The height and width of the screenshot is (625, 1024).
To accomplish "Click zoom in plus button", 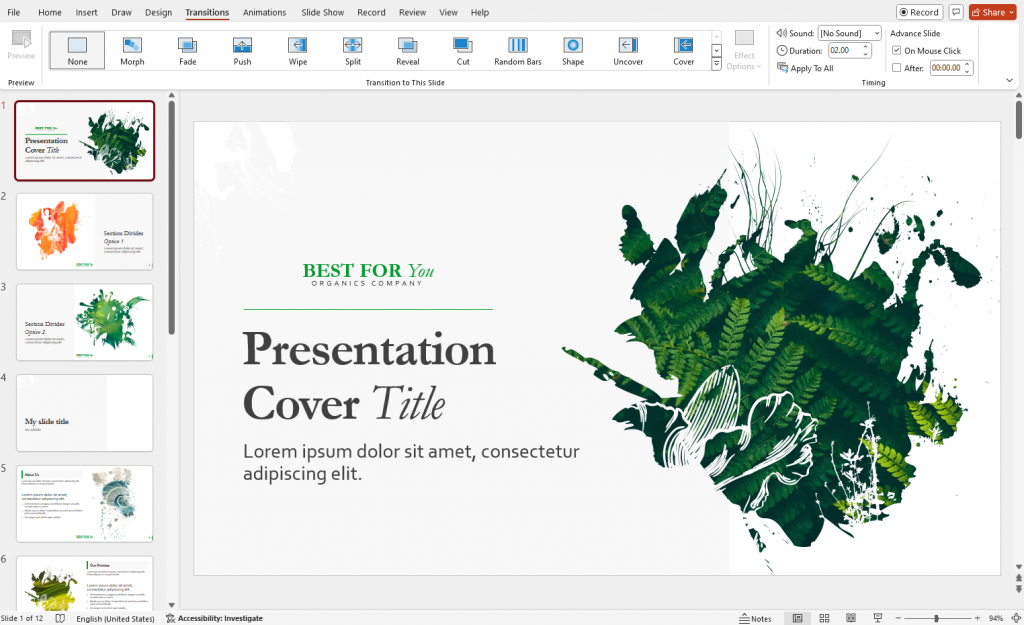I will 977,618.
